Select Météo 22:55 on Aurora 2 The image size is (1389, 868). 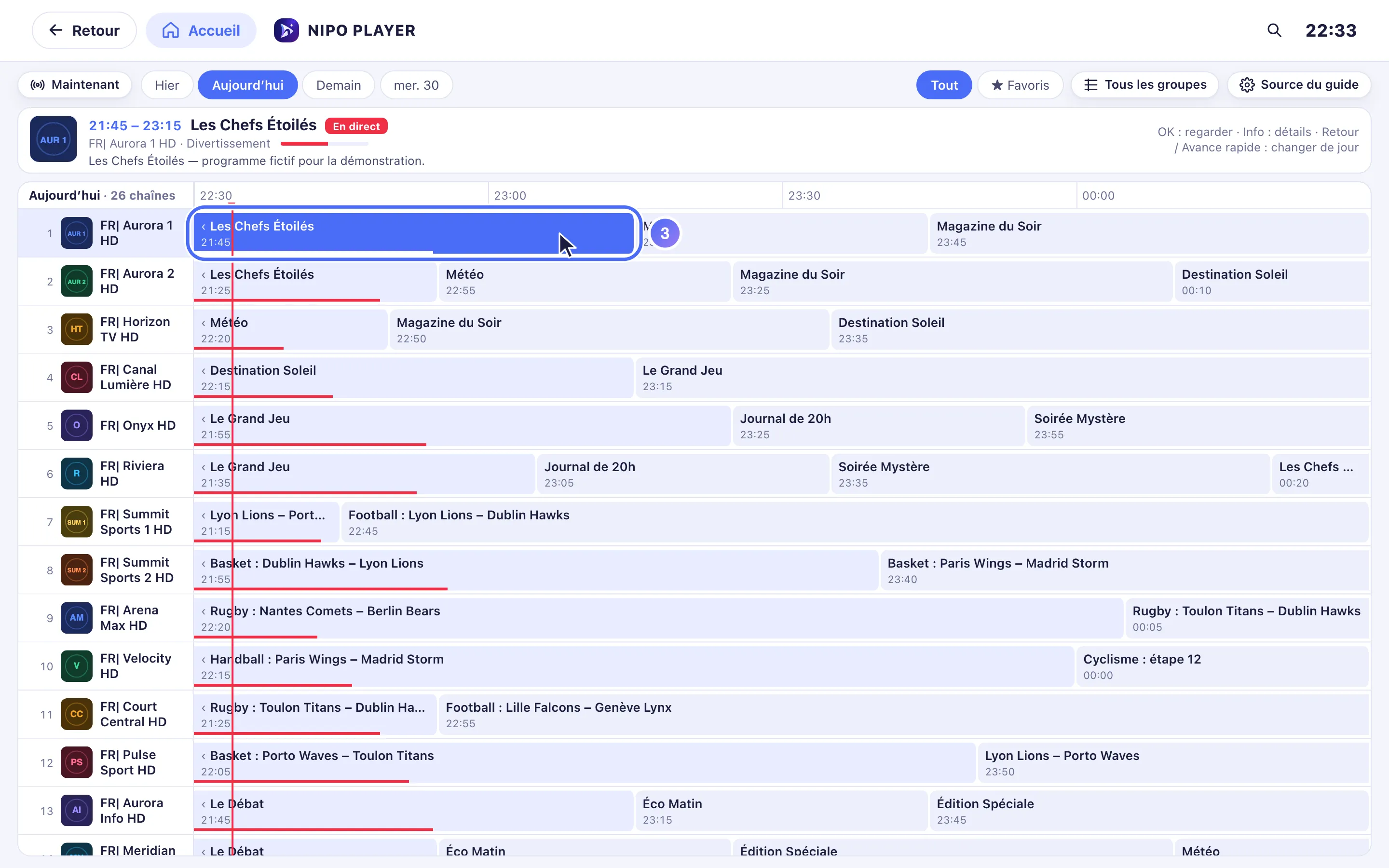coord(585,281)
